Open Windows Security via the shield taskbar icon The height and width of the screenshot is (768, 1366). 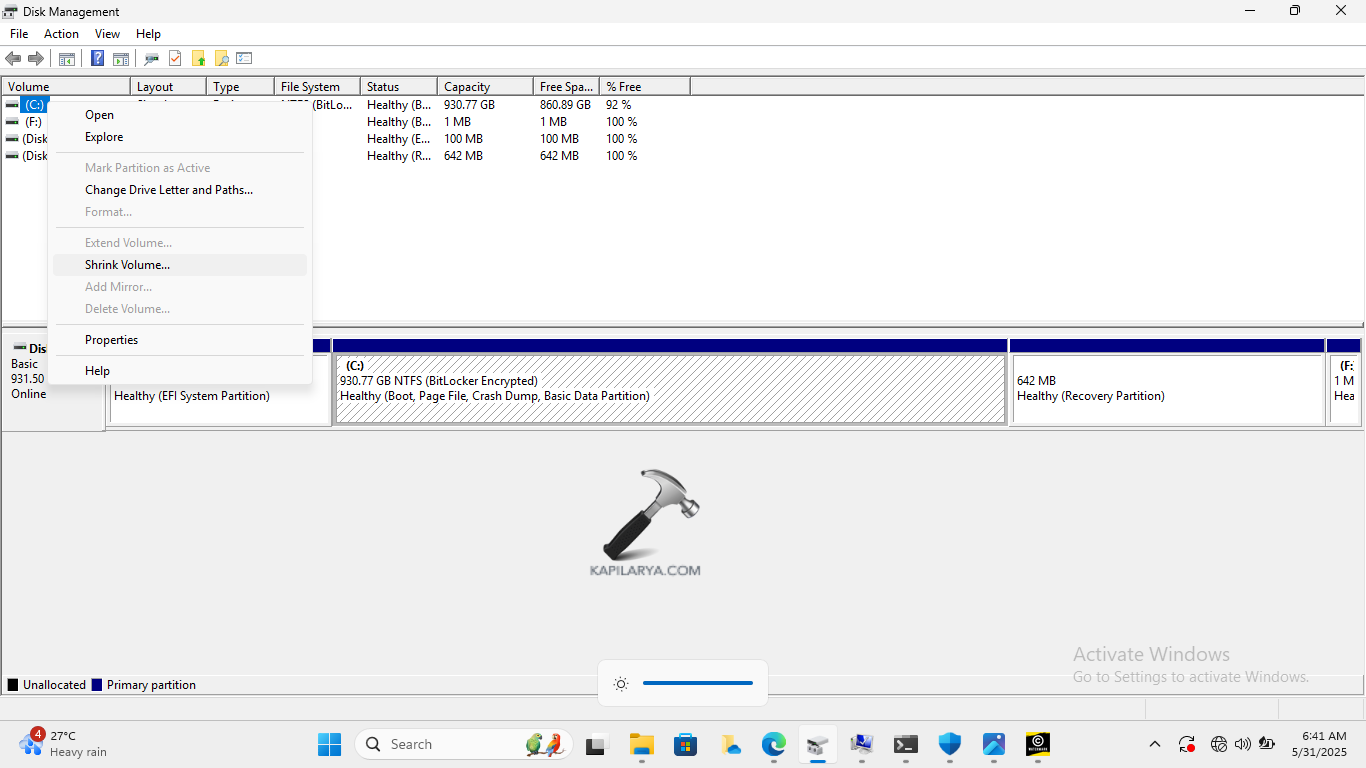point(949,744)
